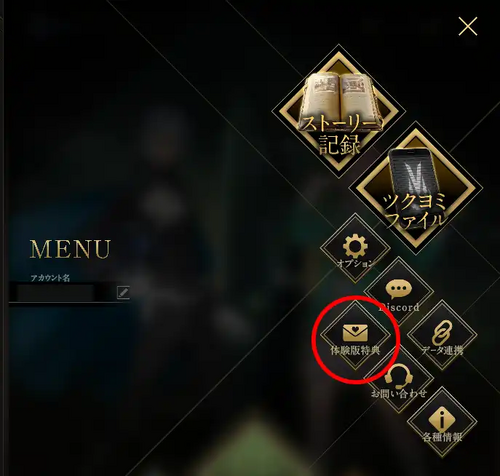
Task: Edit account name with pencil icon
Action: (x=123, y=293)
